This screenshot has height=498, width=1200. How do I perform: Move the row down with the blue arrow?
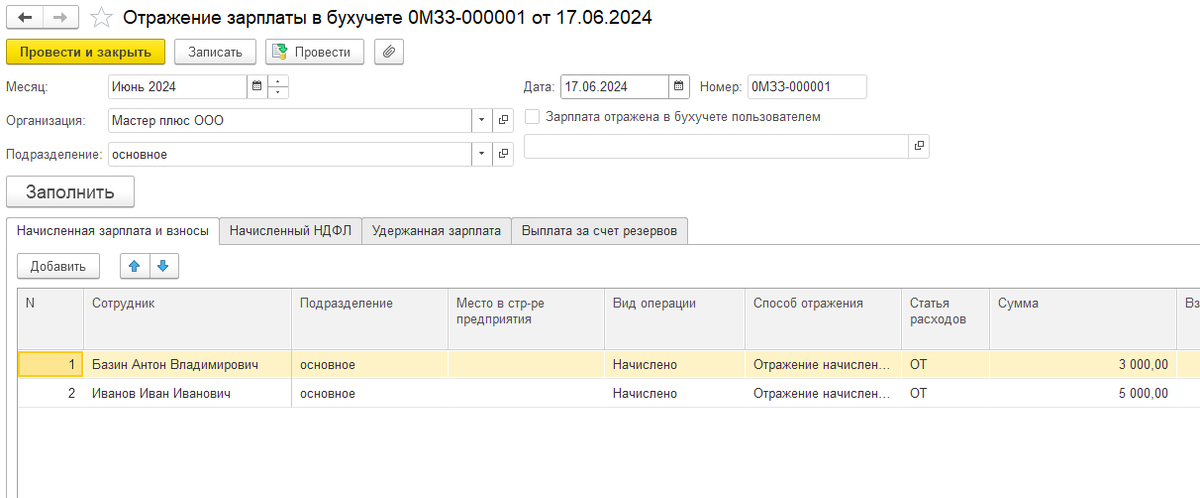[163, 265]
